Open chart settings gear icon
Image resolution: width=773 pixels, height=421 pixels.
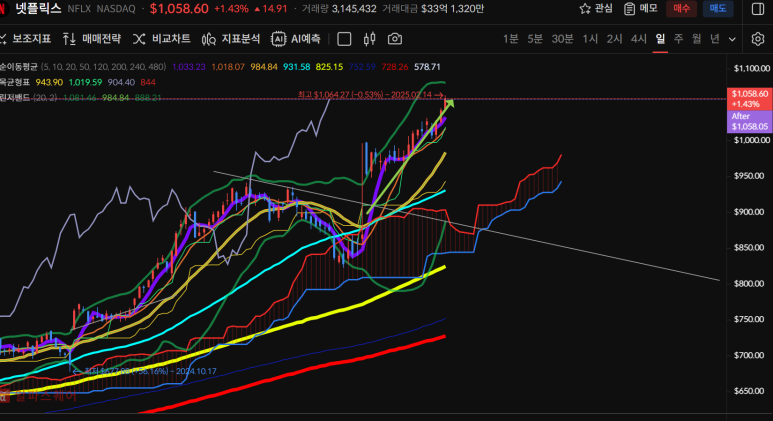pos(758,39)
